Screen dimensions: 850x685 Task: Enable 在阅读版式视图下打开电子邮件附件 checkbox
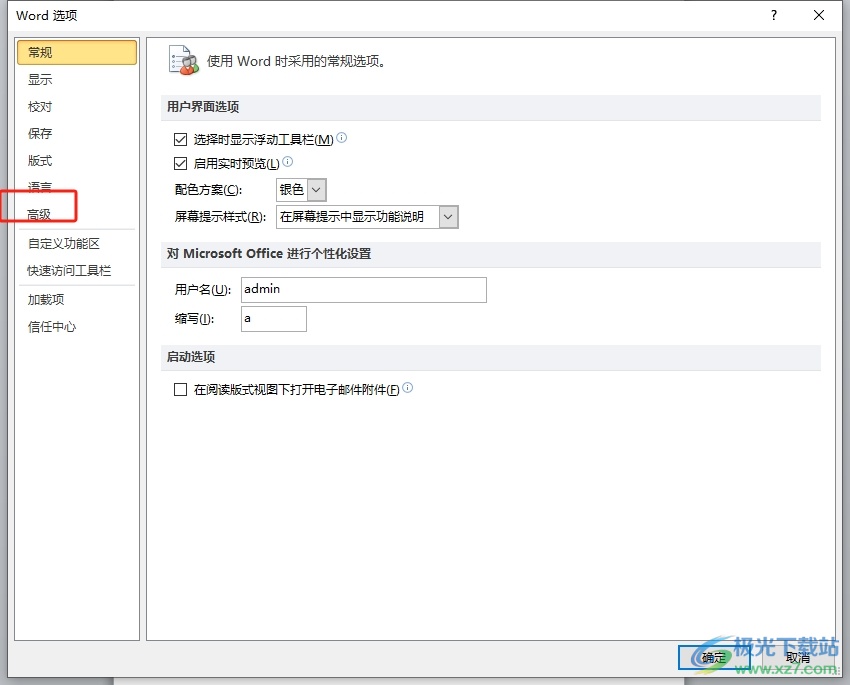tap(181, 390)
